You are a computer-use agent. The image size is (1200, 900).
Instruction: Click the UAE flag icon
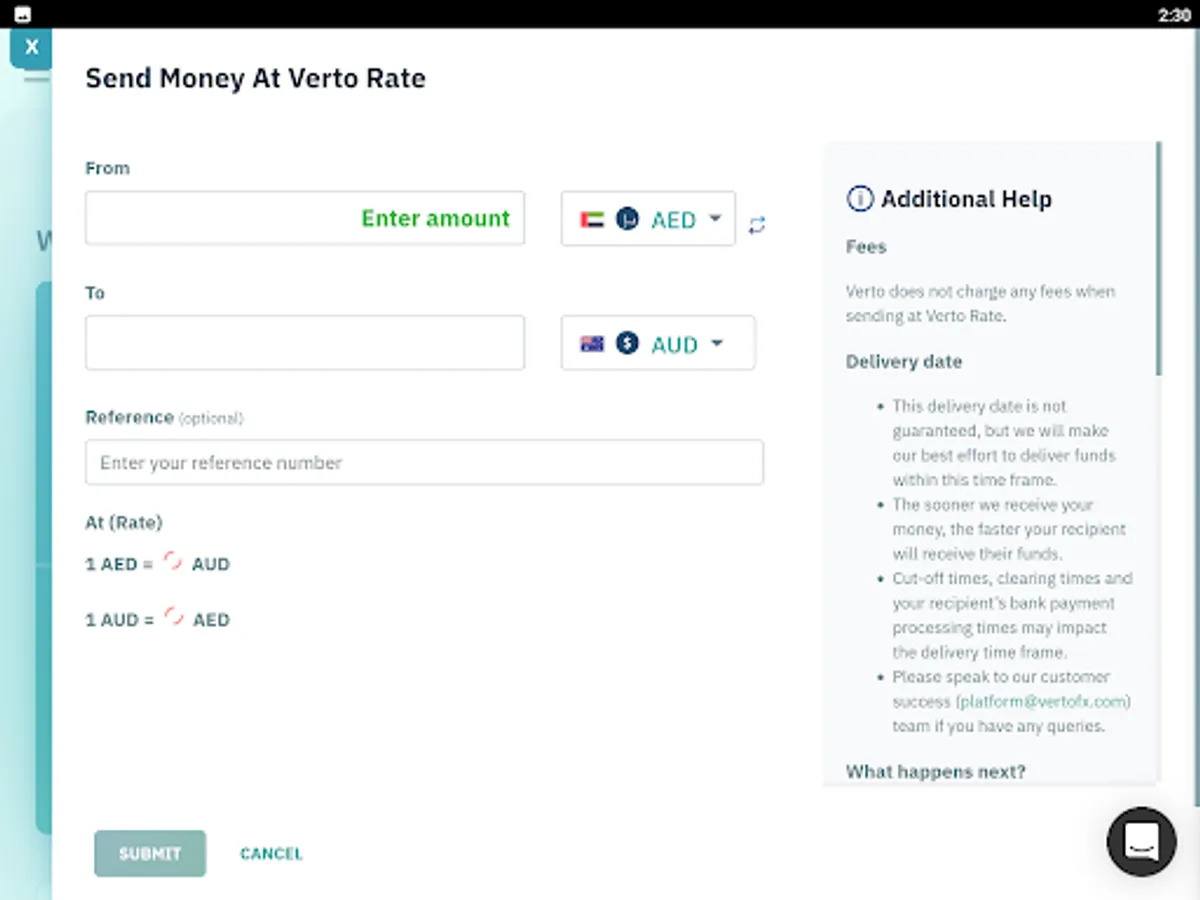coord(592,219)
